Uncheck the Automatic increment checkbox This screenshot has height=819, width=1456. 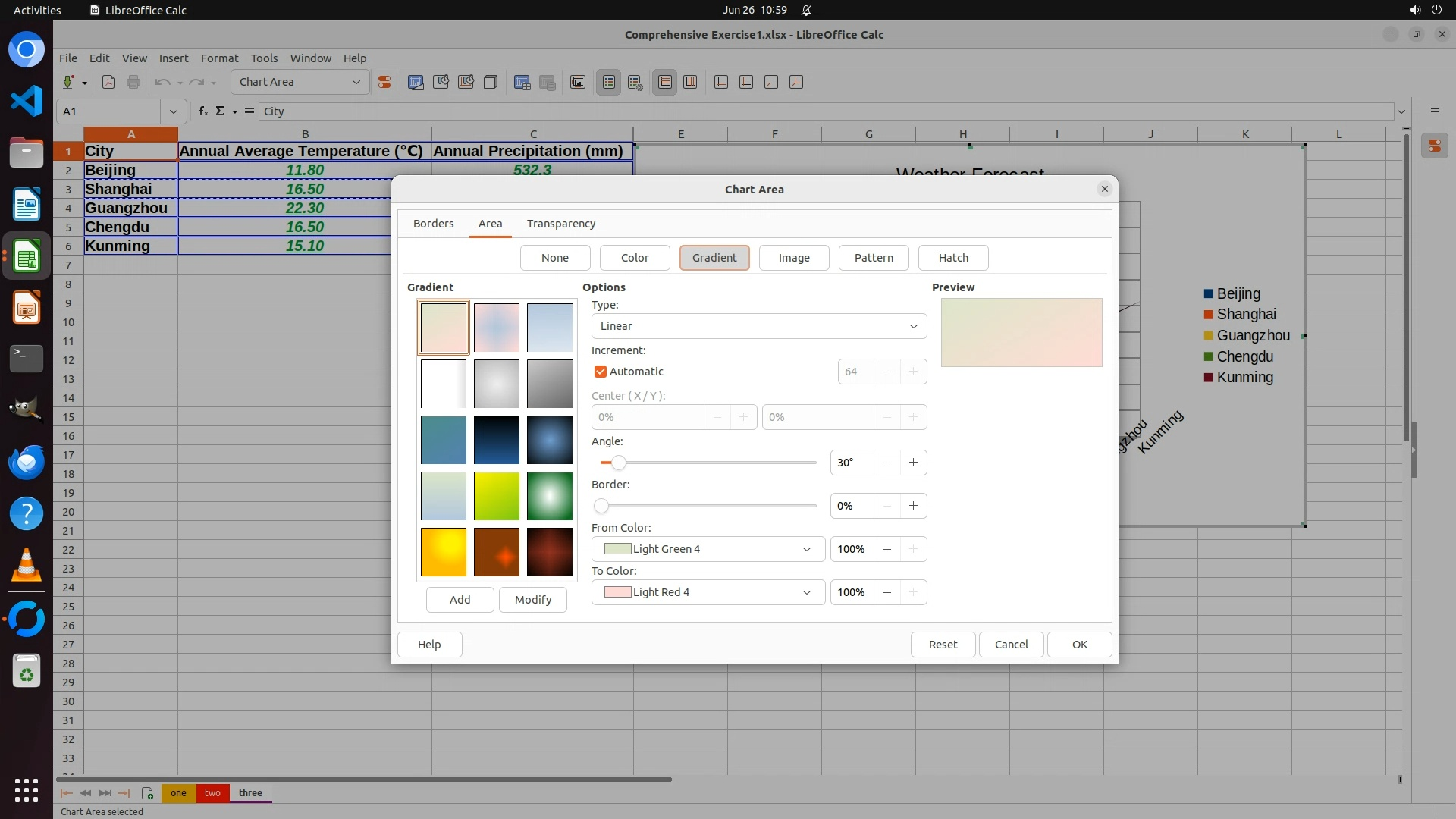point(601,372)
